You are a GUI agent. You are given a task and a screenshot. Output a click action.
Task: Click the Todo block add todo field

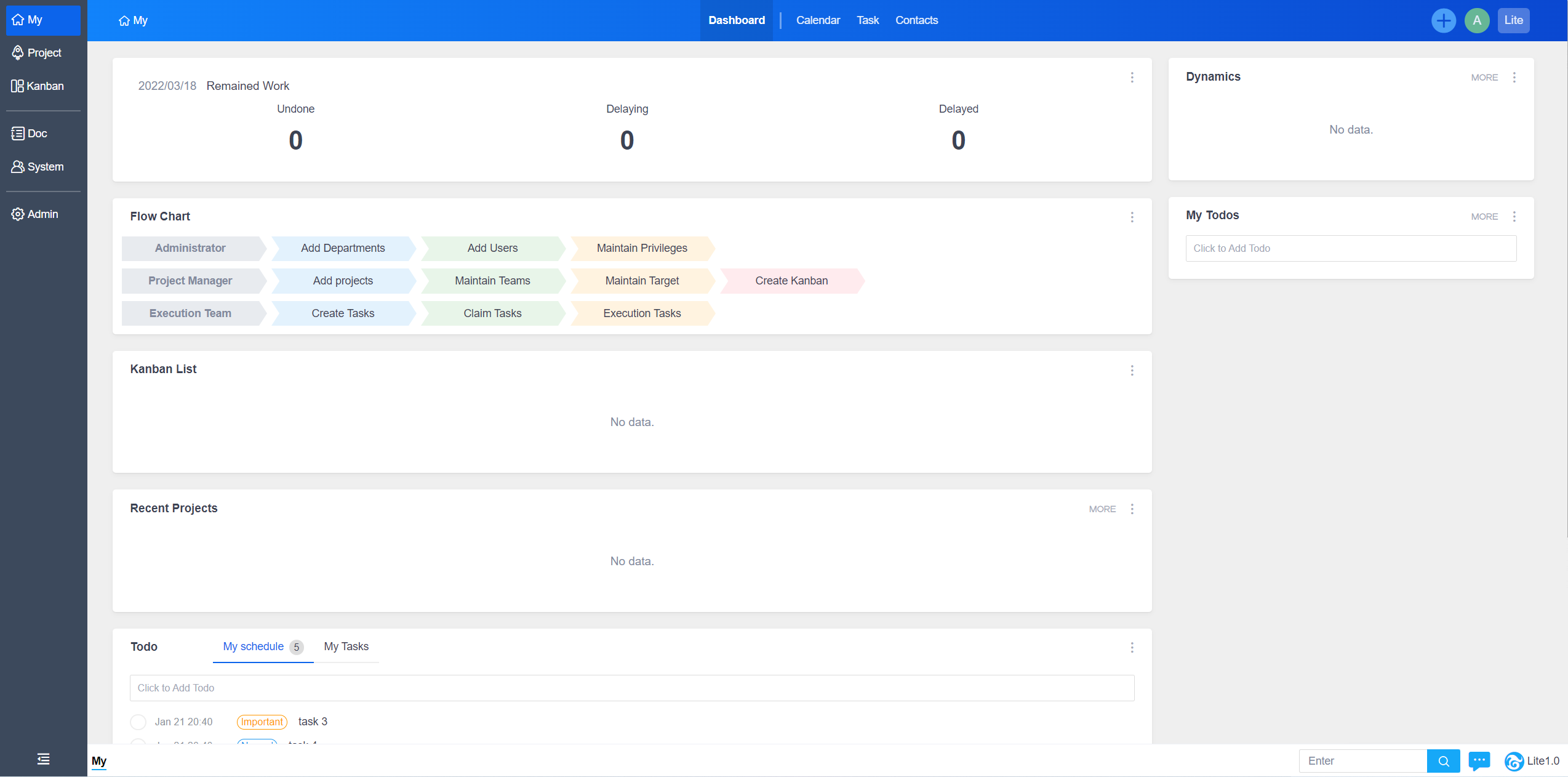click(632, 688)
